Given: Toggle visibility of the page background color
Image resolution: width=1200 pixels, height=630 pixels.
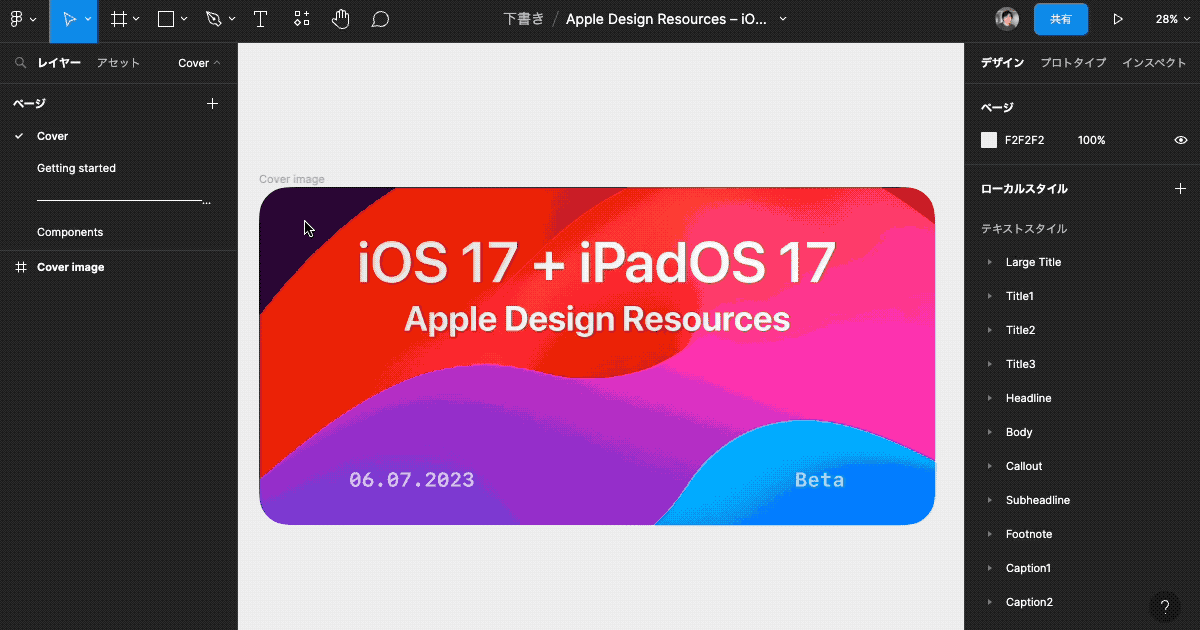Looking at the screenshot, I should 1181,139.
